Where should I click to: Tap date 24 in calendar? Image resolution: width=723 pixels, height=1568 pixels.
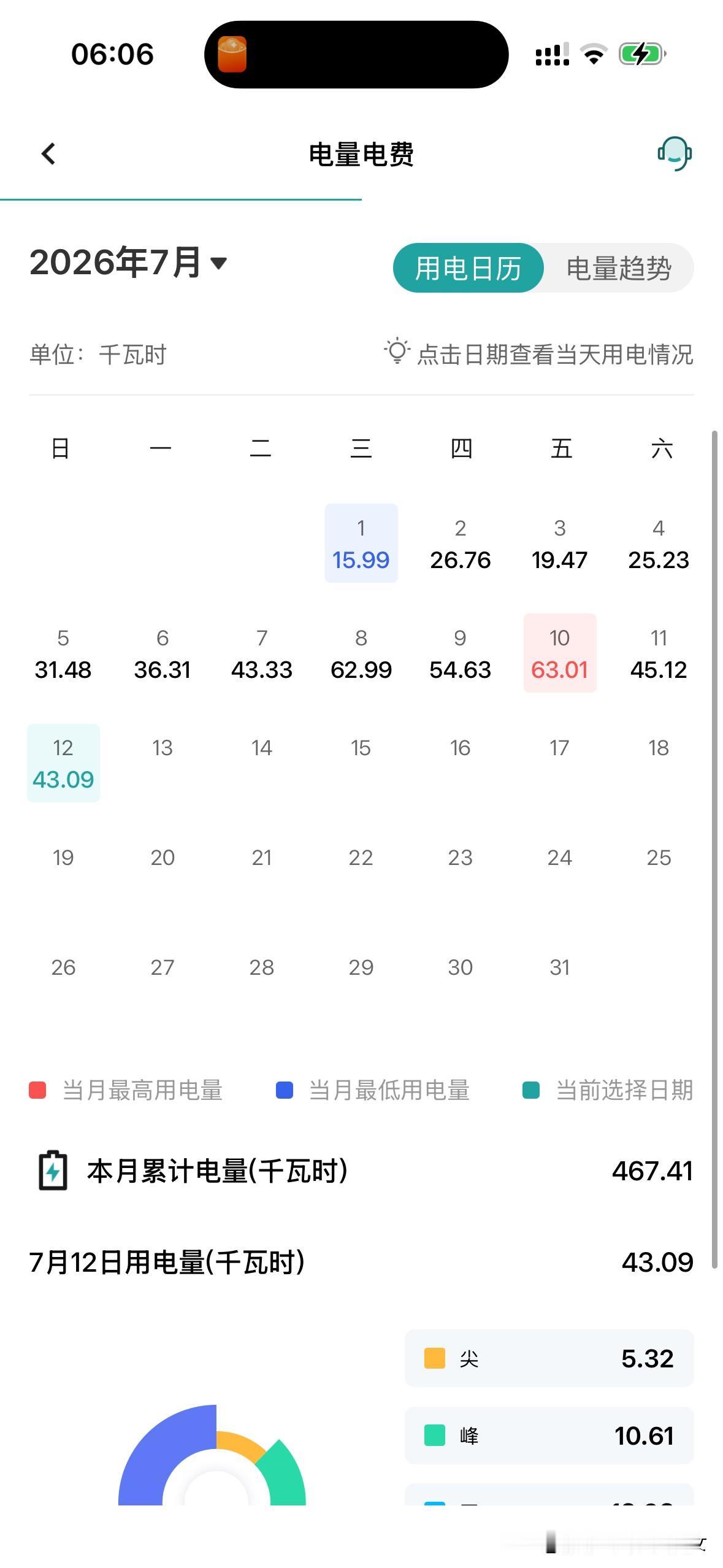(x=560, y=858)
